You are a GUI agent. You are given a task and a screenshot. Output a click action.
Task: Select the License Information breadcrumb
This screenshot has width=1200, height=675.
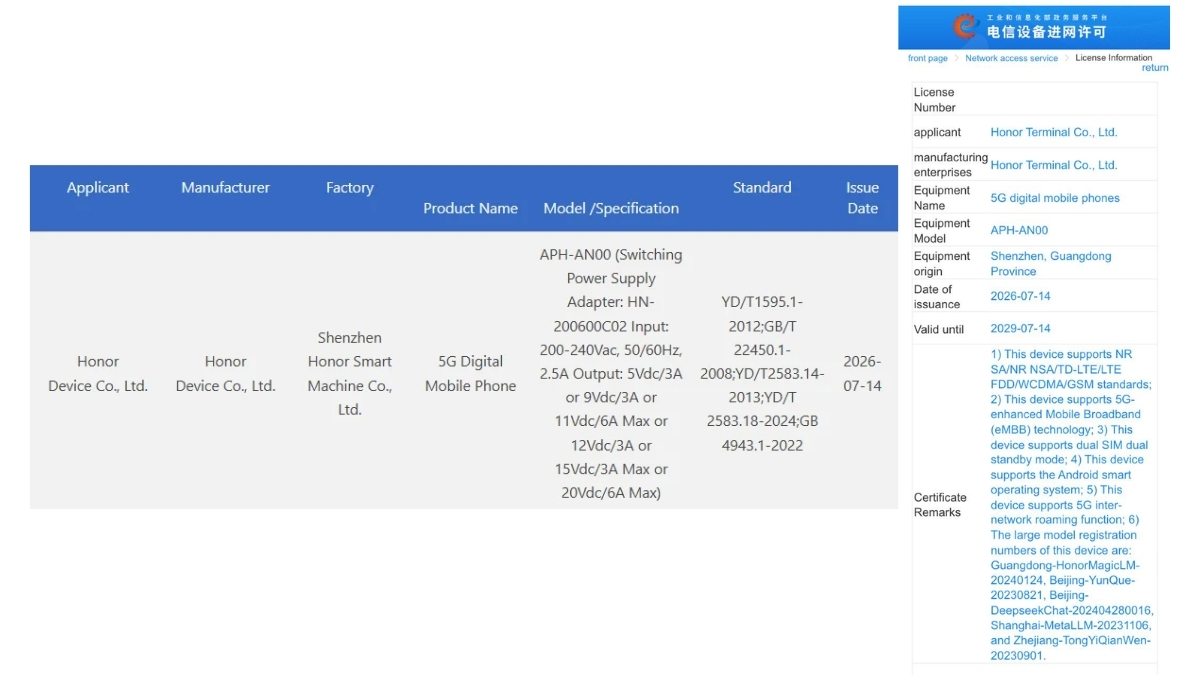(x=1114, y=57)
